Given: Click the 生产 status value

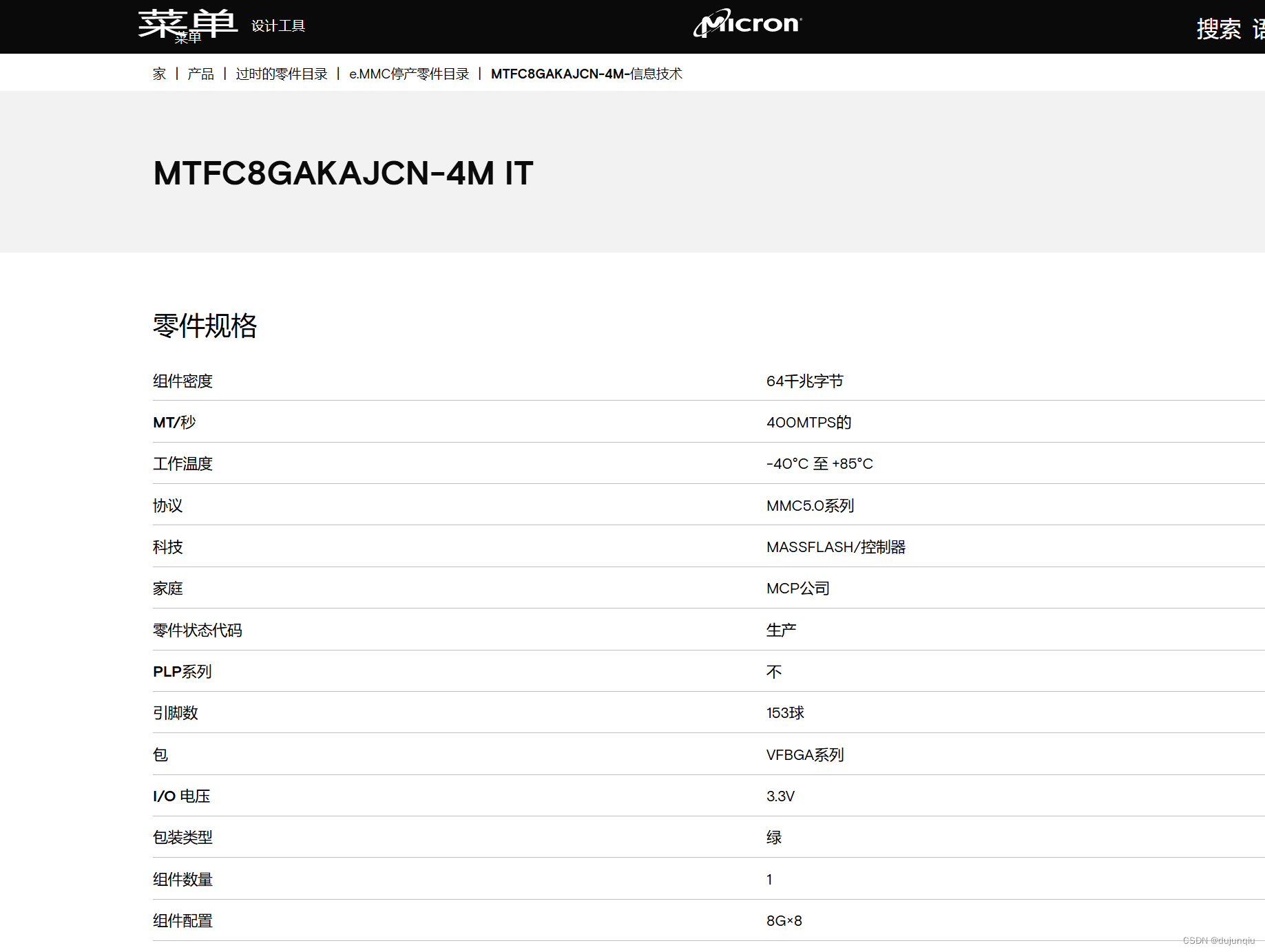Looking at the screenshot, I should point(781,630).
